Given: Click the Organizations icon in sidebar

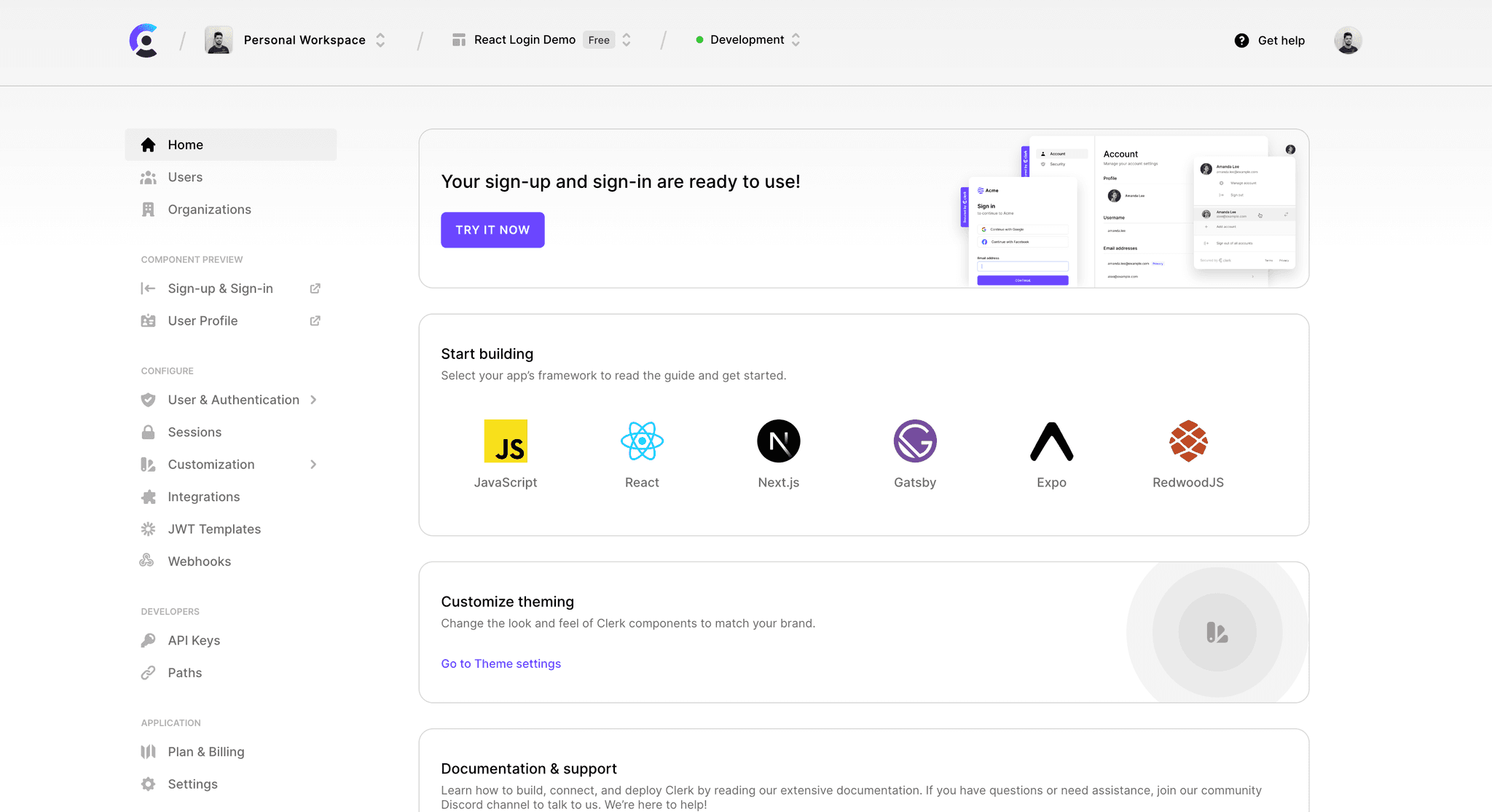Looking at the screenshot, I should coord(148,208).
